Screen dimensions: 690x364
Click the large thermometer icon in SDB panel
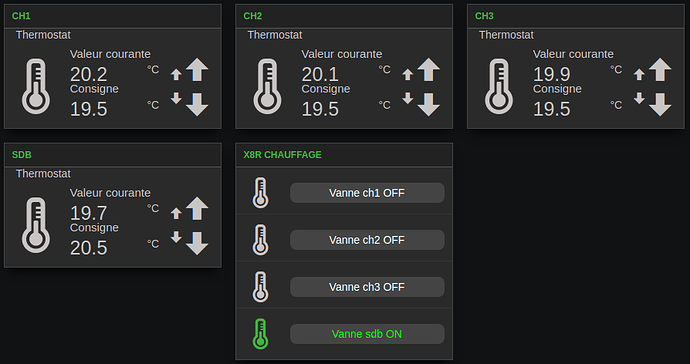tap(36, 225)
